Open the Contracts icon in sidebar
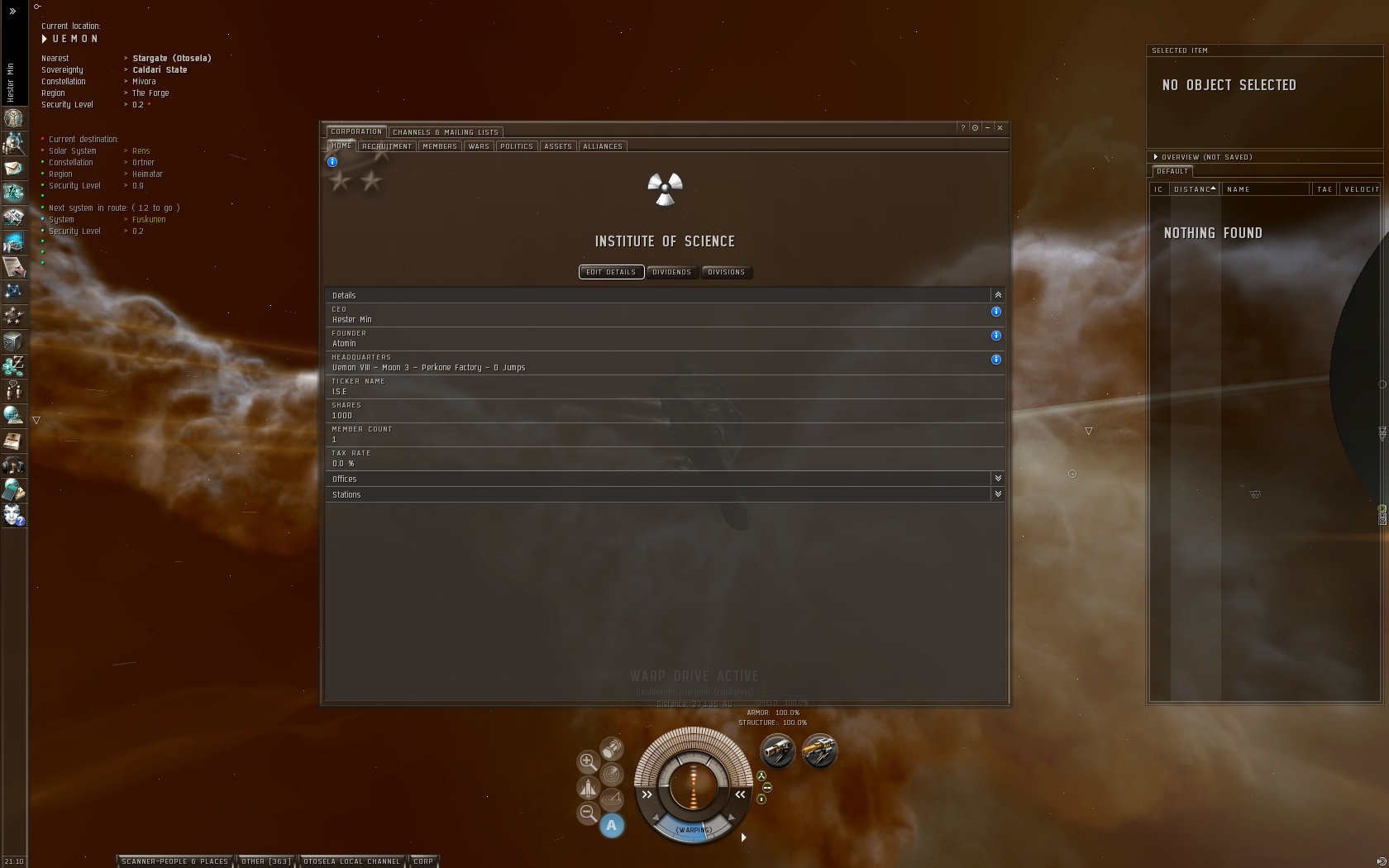 [x=13, y=267]
